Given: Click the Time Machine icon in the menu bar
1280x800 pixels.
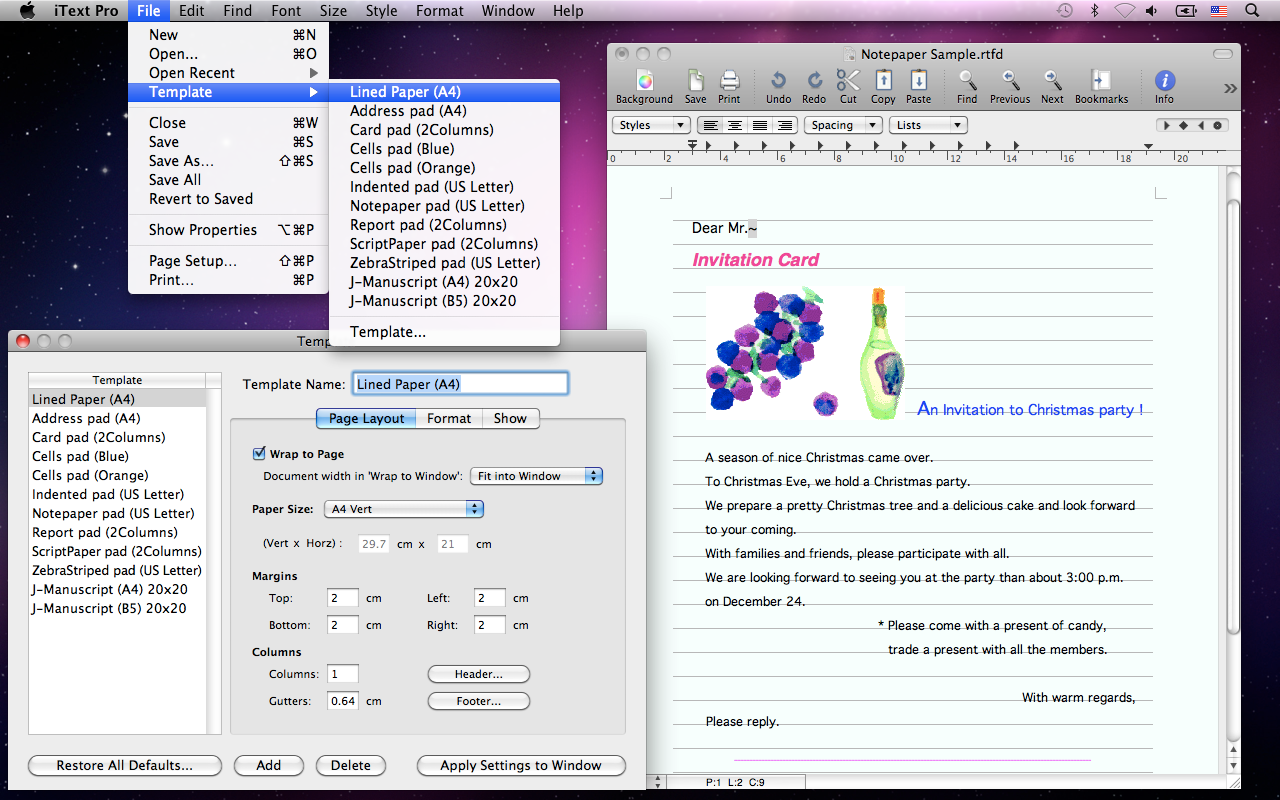Looking at the screenshot, I should point(1065,11).
